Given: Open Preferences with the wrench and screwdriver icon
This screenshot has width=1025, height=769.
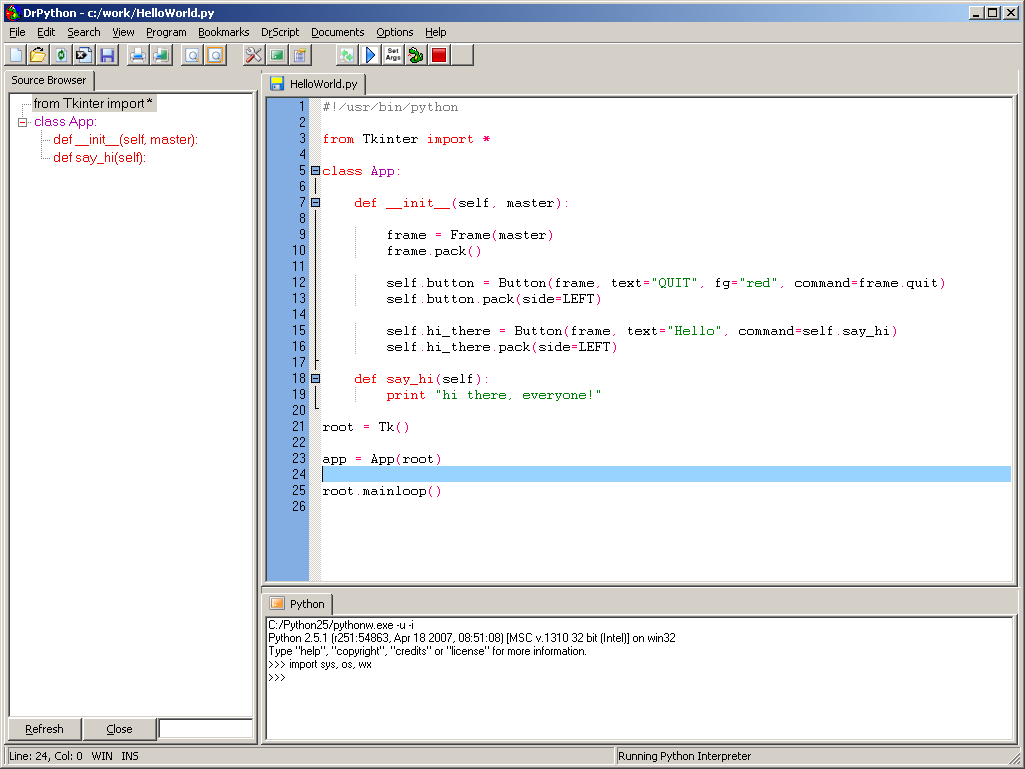Looking at the screenshot, I should point(253,55).
